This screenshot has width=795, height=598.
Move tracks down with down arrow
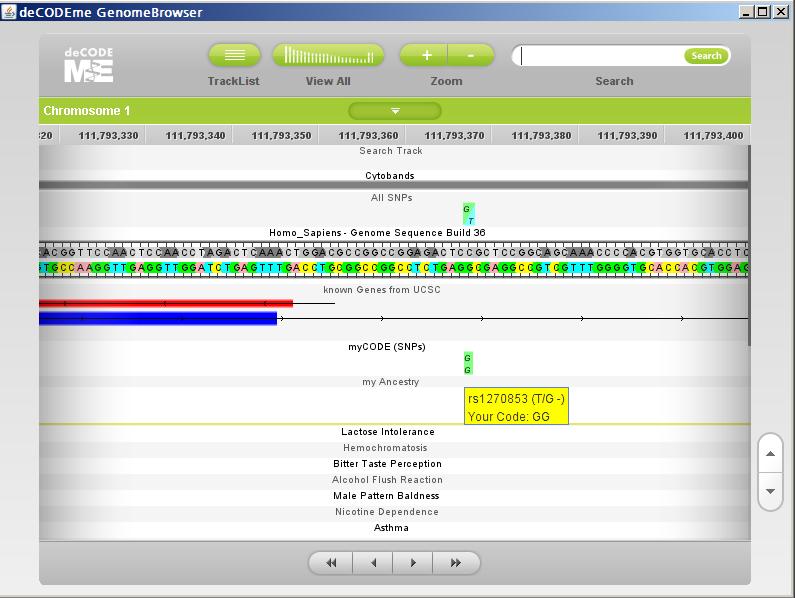[x=770, y=491]
